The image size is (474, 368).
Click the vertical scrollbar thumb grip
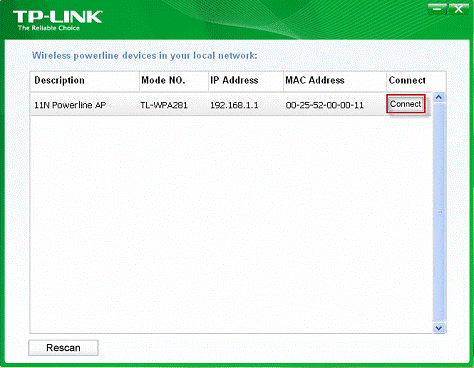[x=439, y=212]
